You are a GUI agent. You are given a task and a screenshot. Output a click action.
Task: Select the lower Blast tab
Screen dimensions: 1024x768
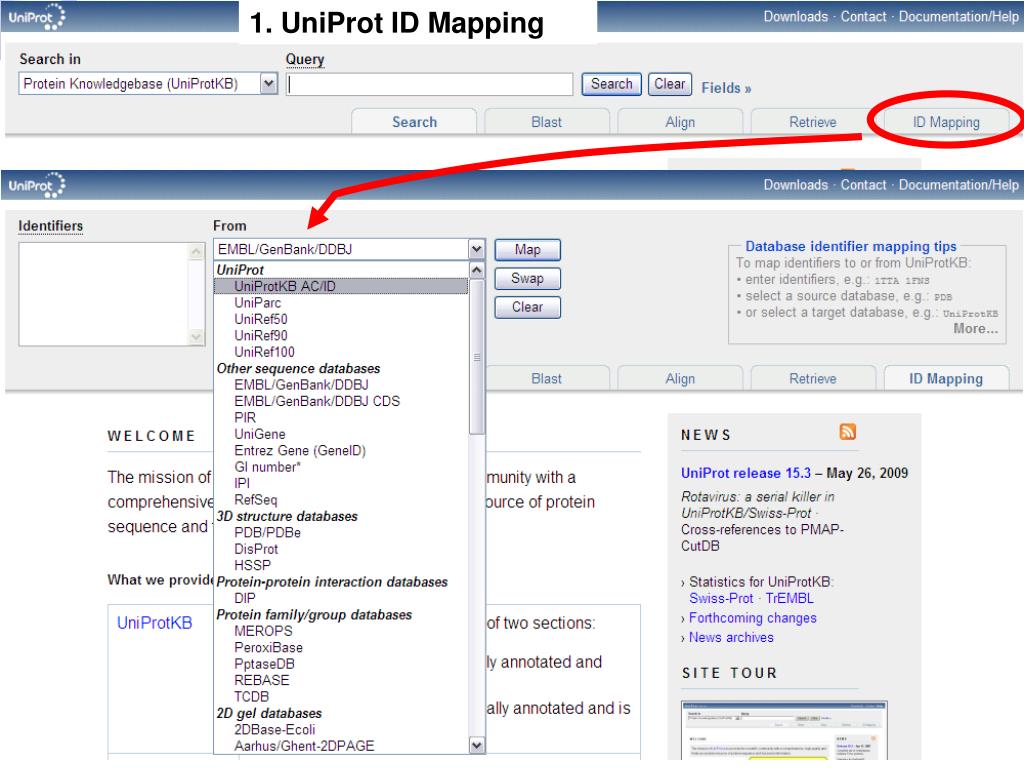[547, 379]
